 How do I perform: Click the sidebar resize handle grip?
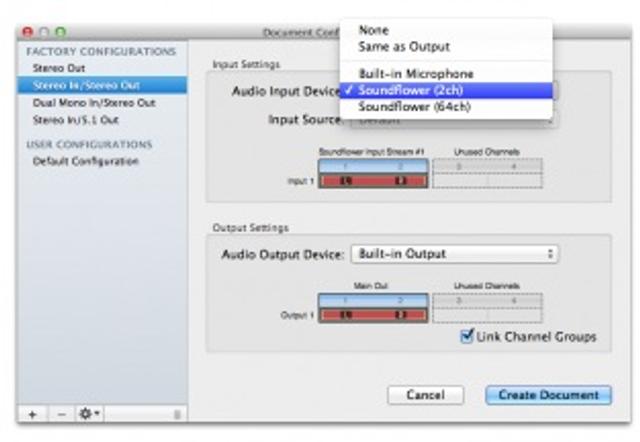(177, 415)
